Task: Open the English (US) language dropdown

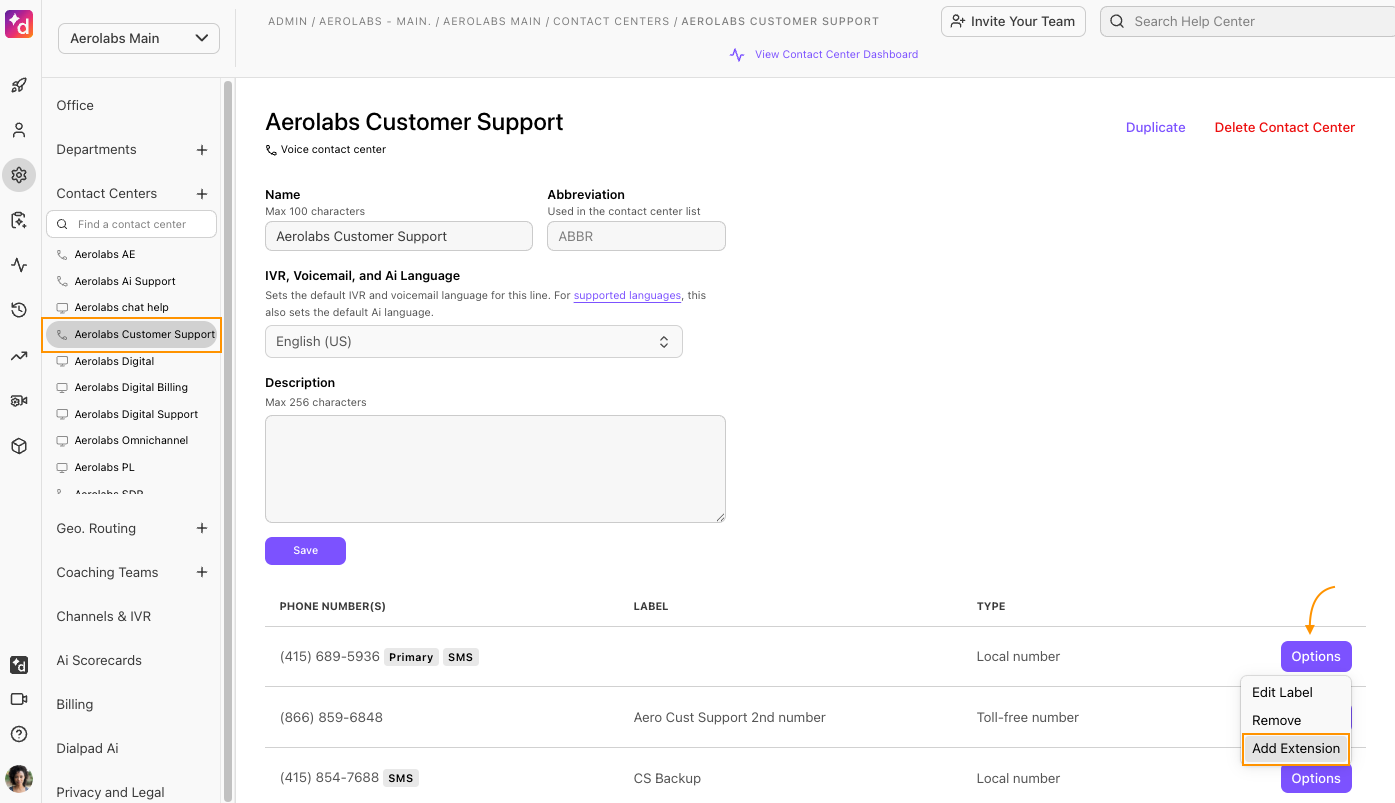Action: 474,341
